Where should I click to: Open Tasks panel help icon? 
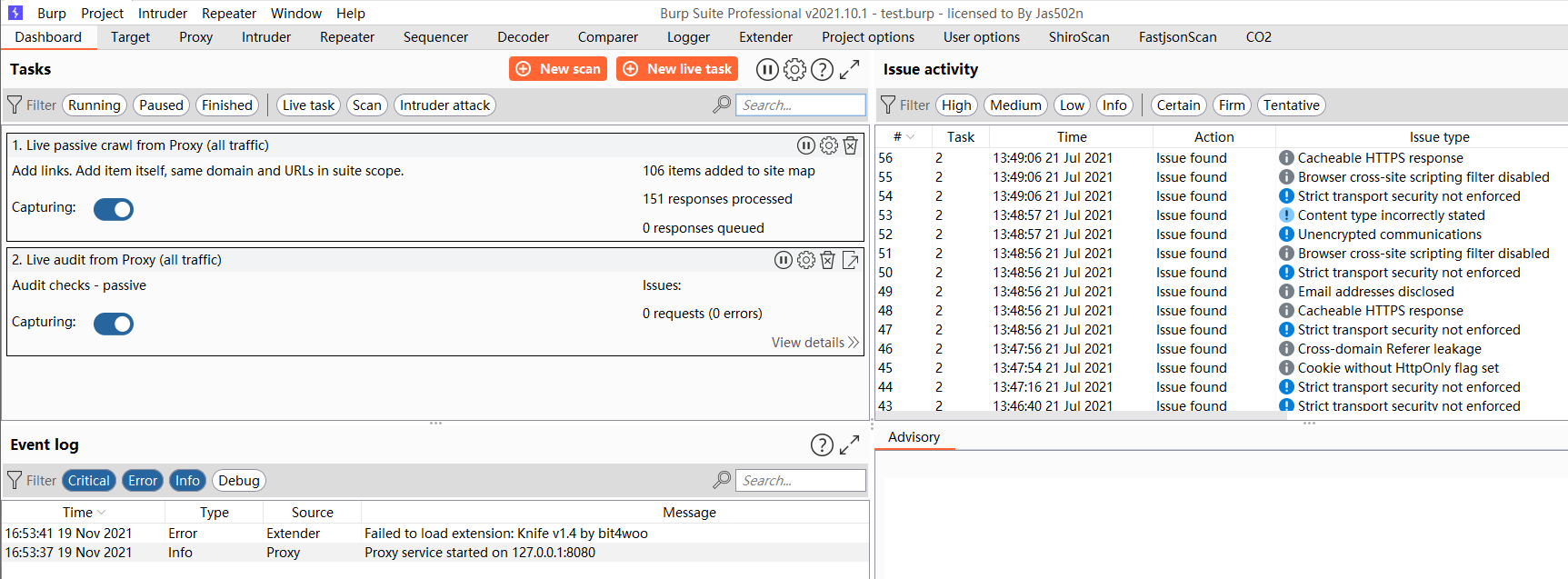tap(823, 69)
